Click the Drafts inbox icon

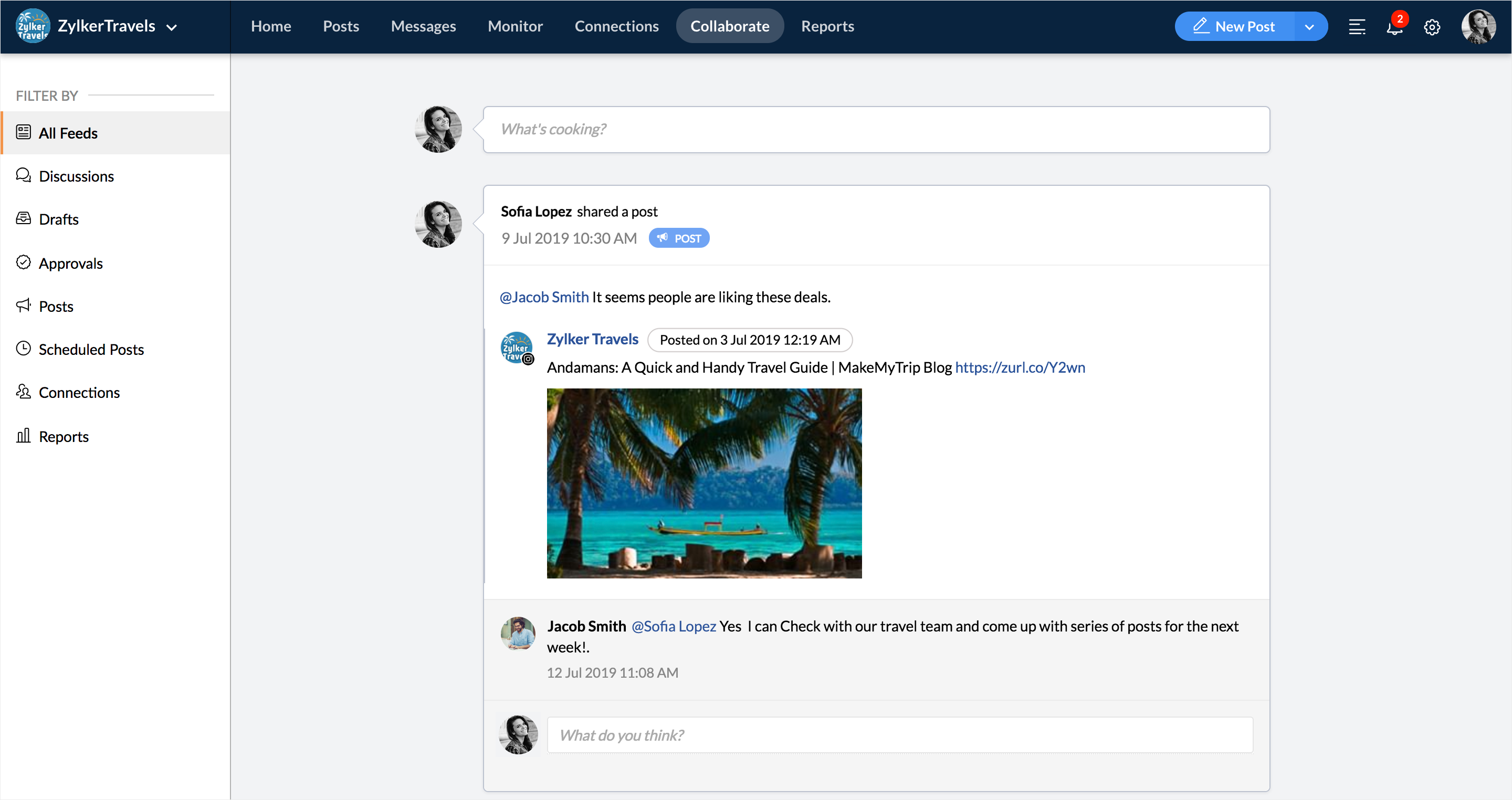pyautogui.click(x=24, y=218)
